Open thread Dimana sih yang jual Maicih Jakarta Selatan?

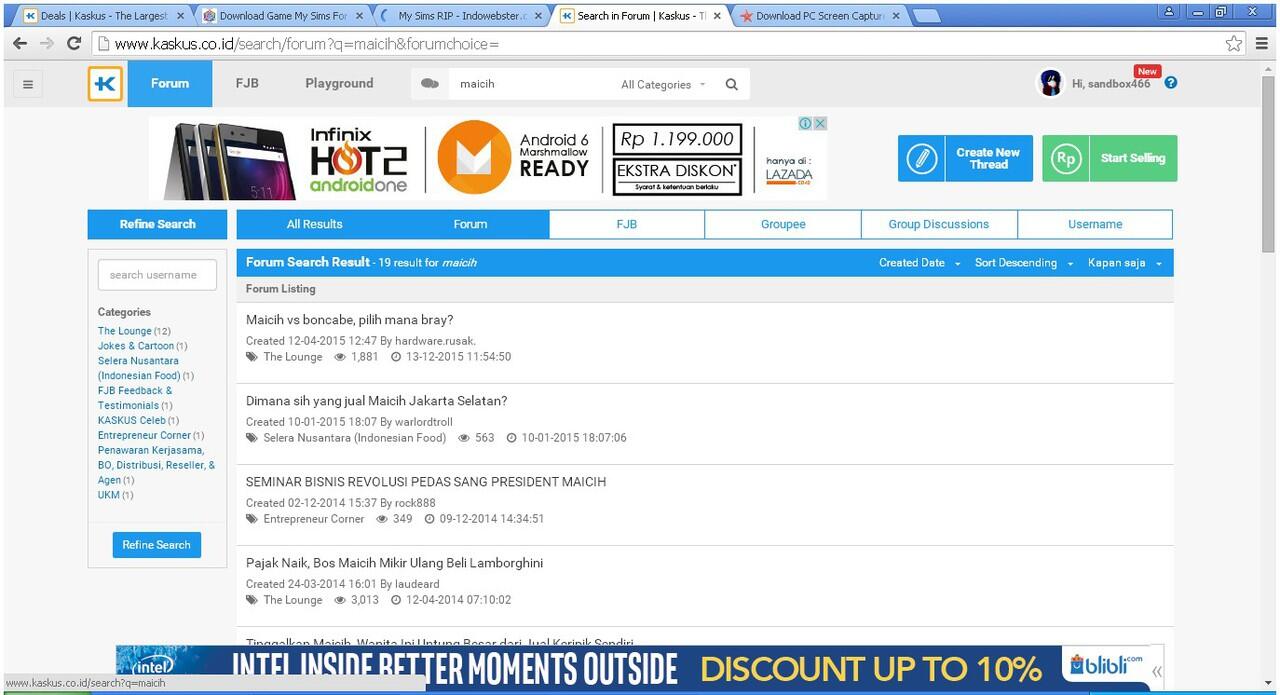tap(377, 401)
